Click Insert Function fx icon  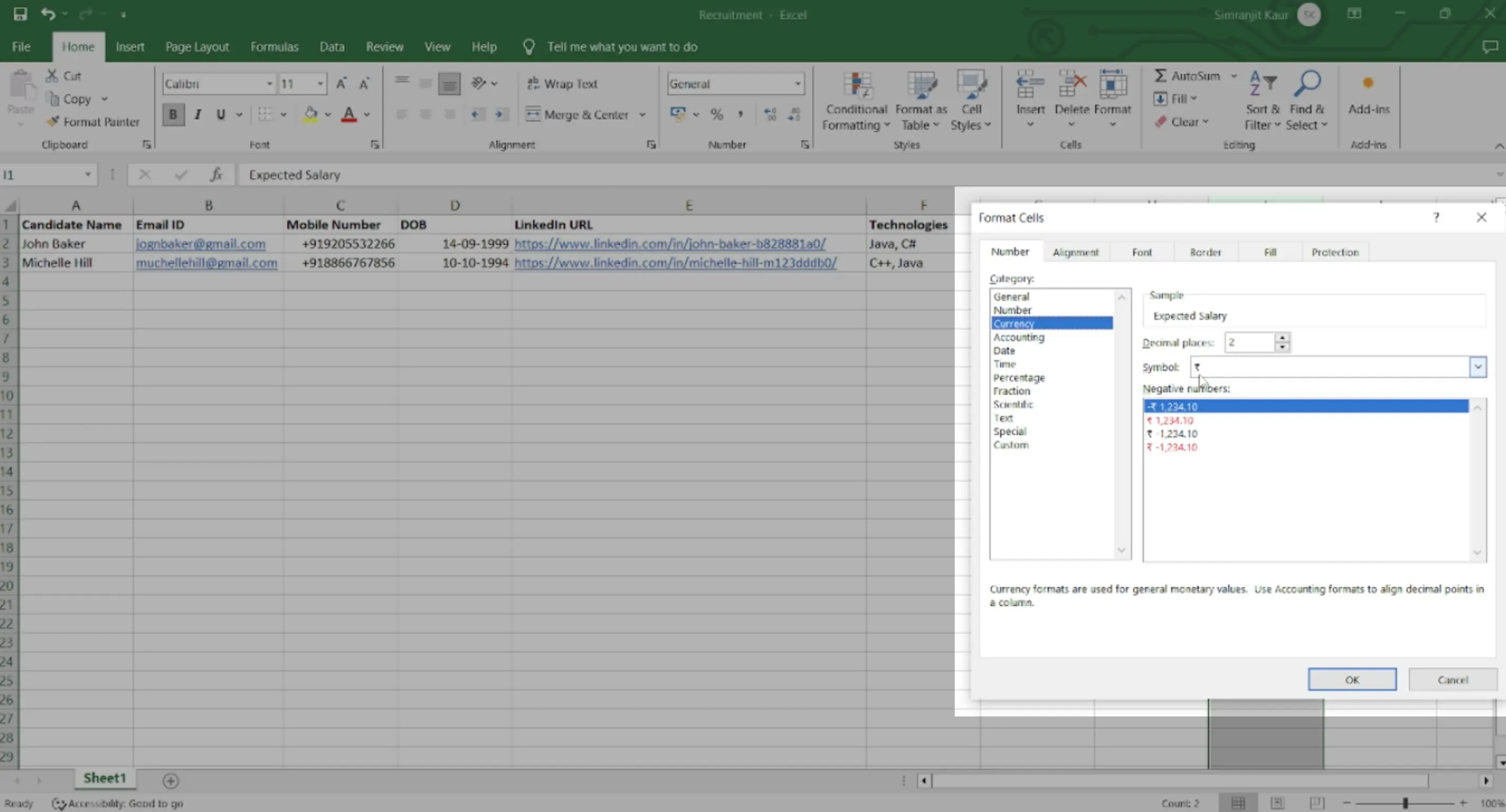click(x=216, y=174)
